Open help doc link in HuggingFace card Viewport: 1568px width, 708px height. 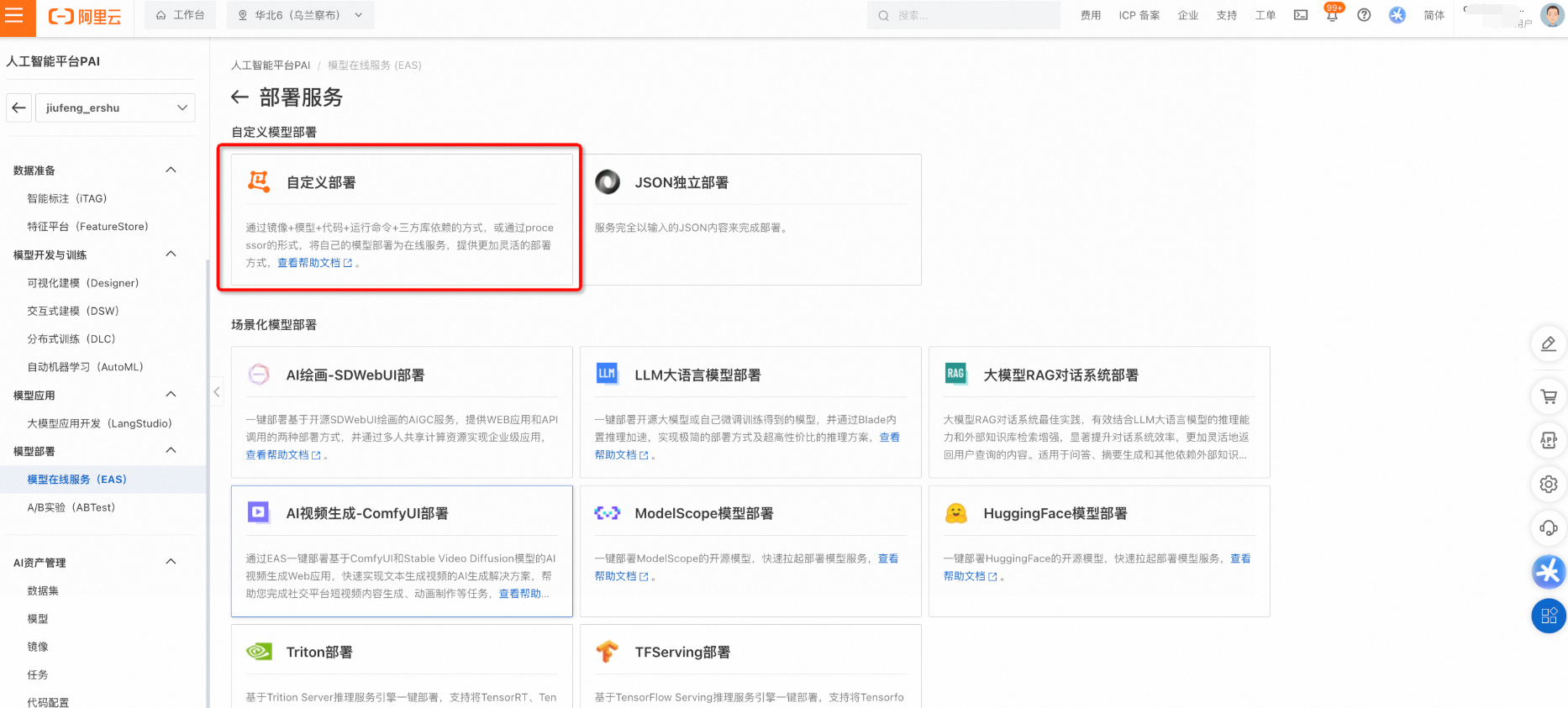click(x=970, y=576)
